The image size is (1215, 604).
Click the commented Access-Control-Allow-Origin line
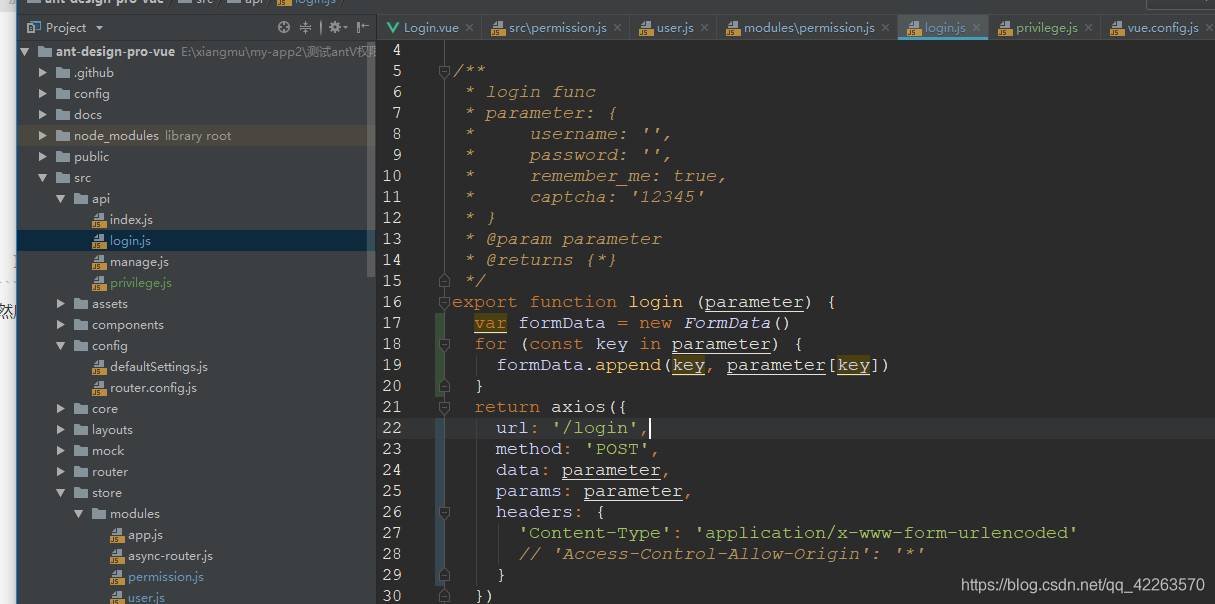point(722,554)
